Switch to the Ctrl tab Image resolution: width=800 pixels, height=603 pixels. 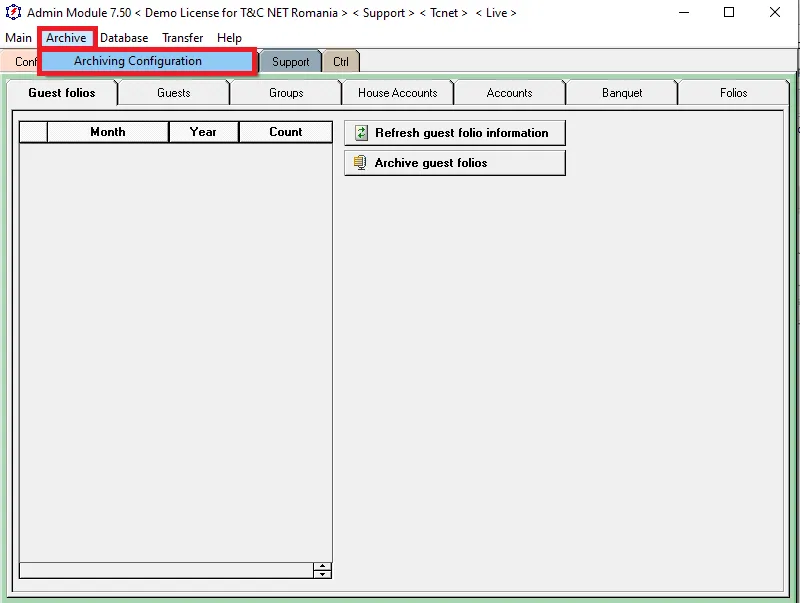[341, 62]
